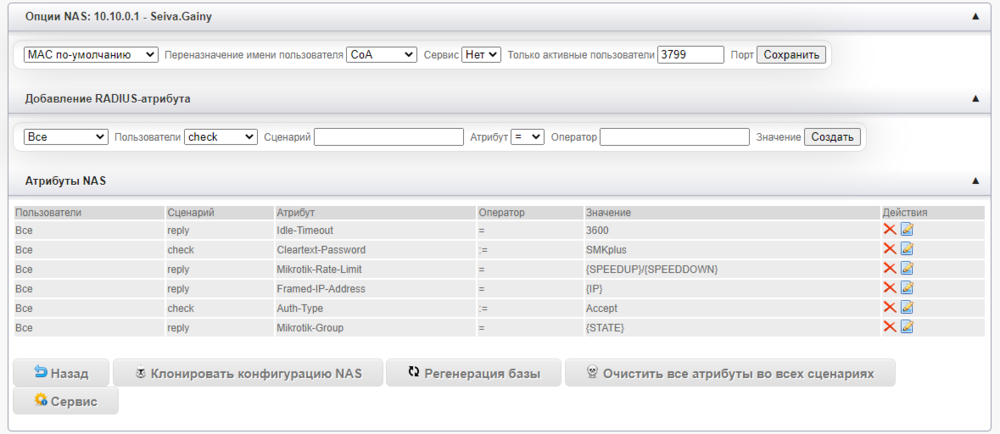The image size is (1000, 434).
Task: Click the 'Сохранить' button
Action: (791, 55)
